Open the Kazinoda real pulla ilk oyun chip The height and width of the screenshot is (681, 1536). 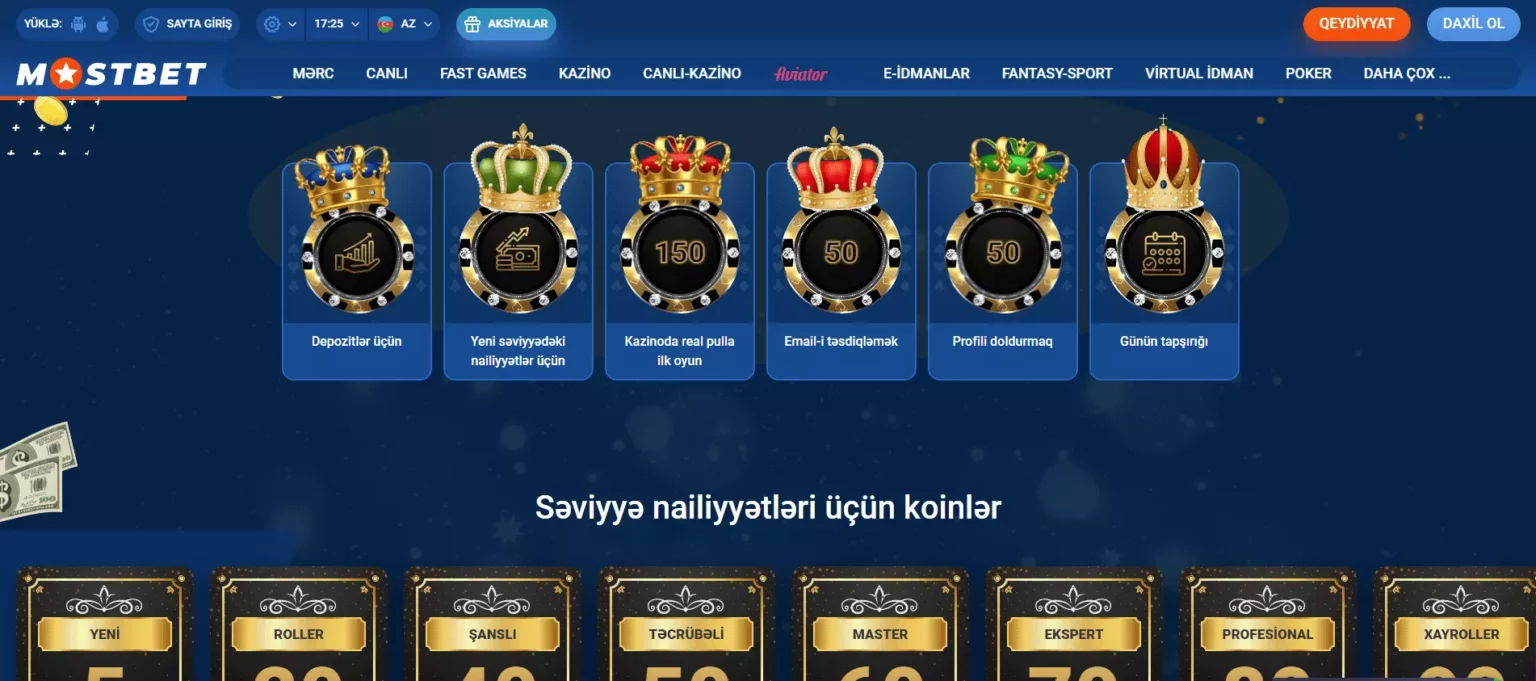(x=680, y=271)
